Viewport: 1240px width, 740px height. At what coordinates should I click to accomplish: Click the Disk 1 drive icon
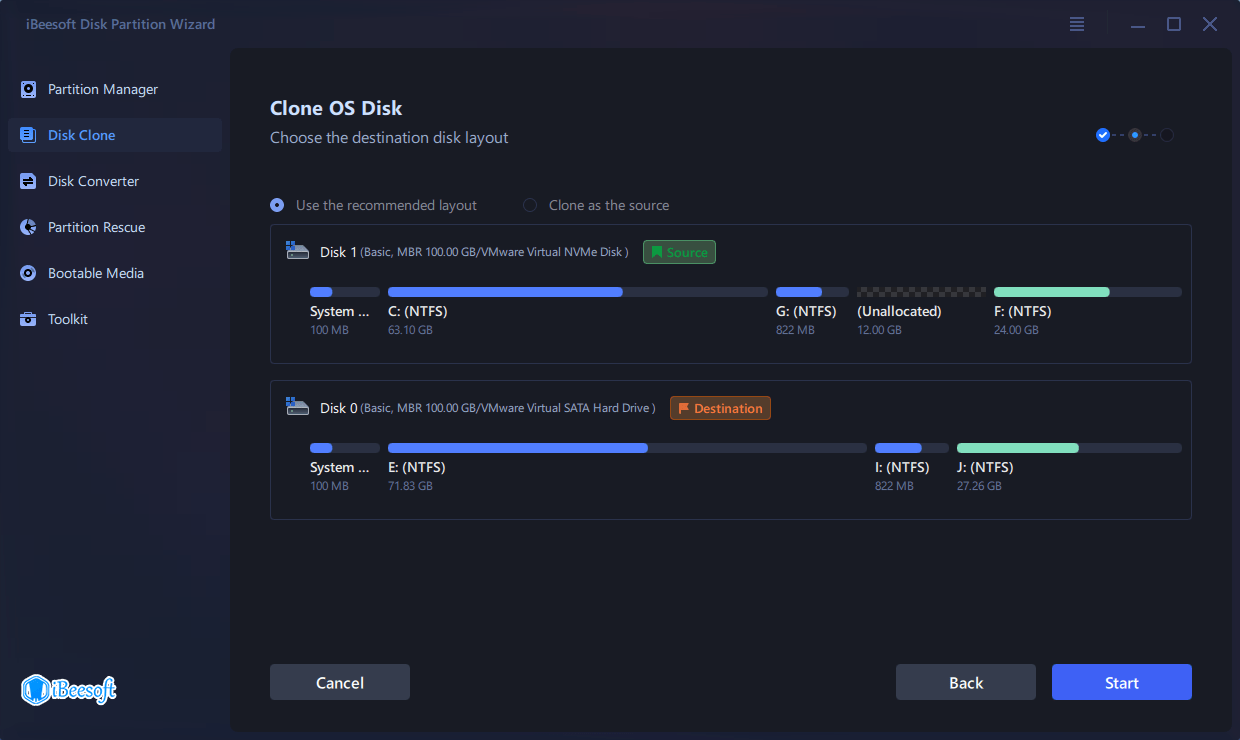point(298,251)
